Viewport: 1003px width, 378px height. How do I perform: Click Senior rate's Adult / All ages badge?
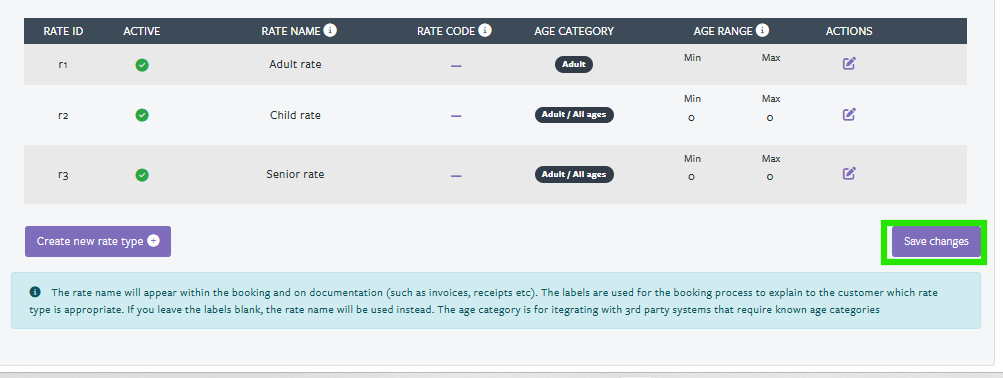coord(574,175)
